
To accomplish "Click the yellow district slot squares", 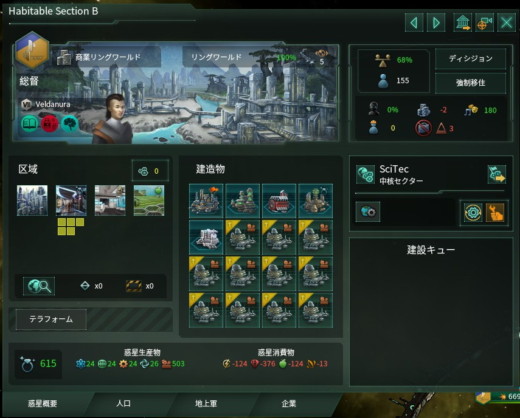I will point(71,227).
